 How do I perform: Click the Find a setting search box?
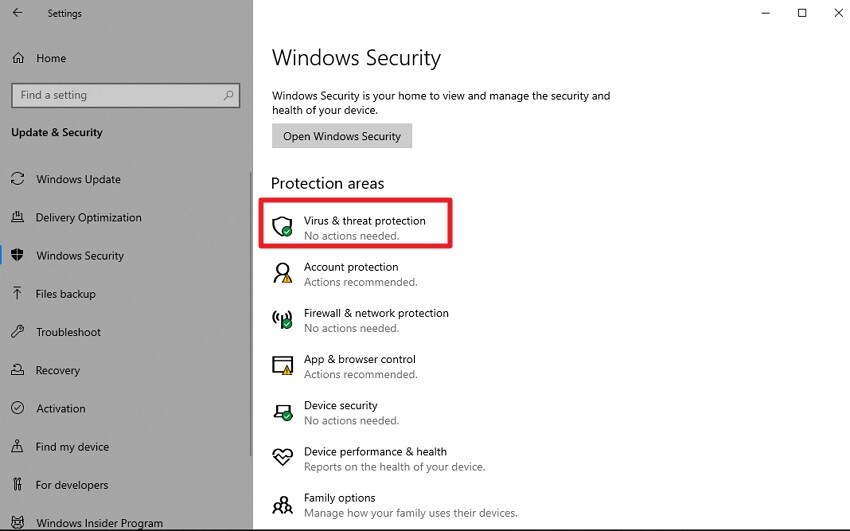click(x=125, y=95)
